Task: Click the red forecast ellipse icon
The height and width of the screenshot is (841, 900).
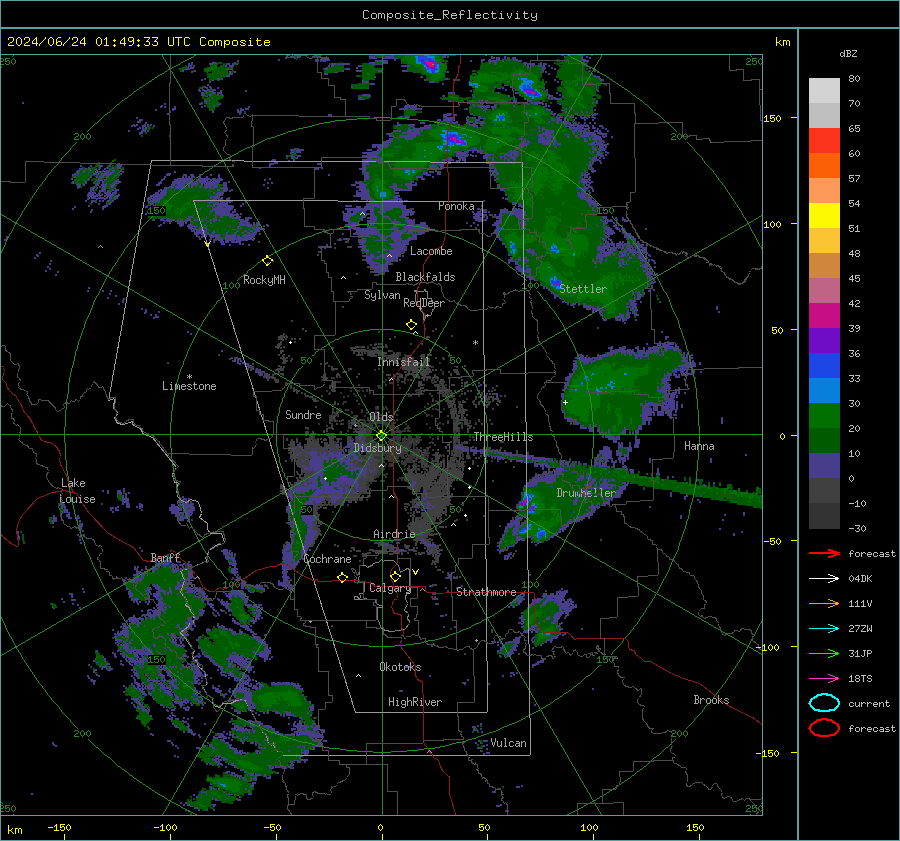Action: click(x=824, y=728)
